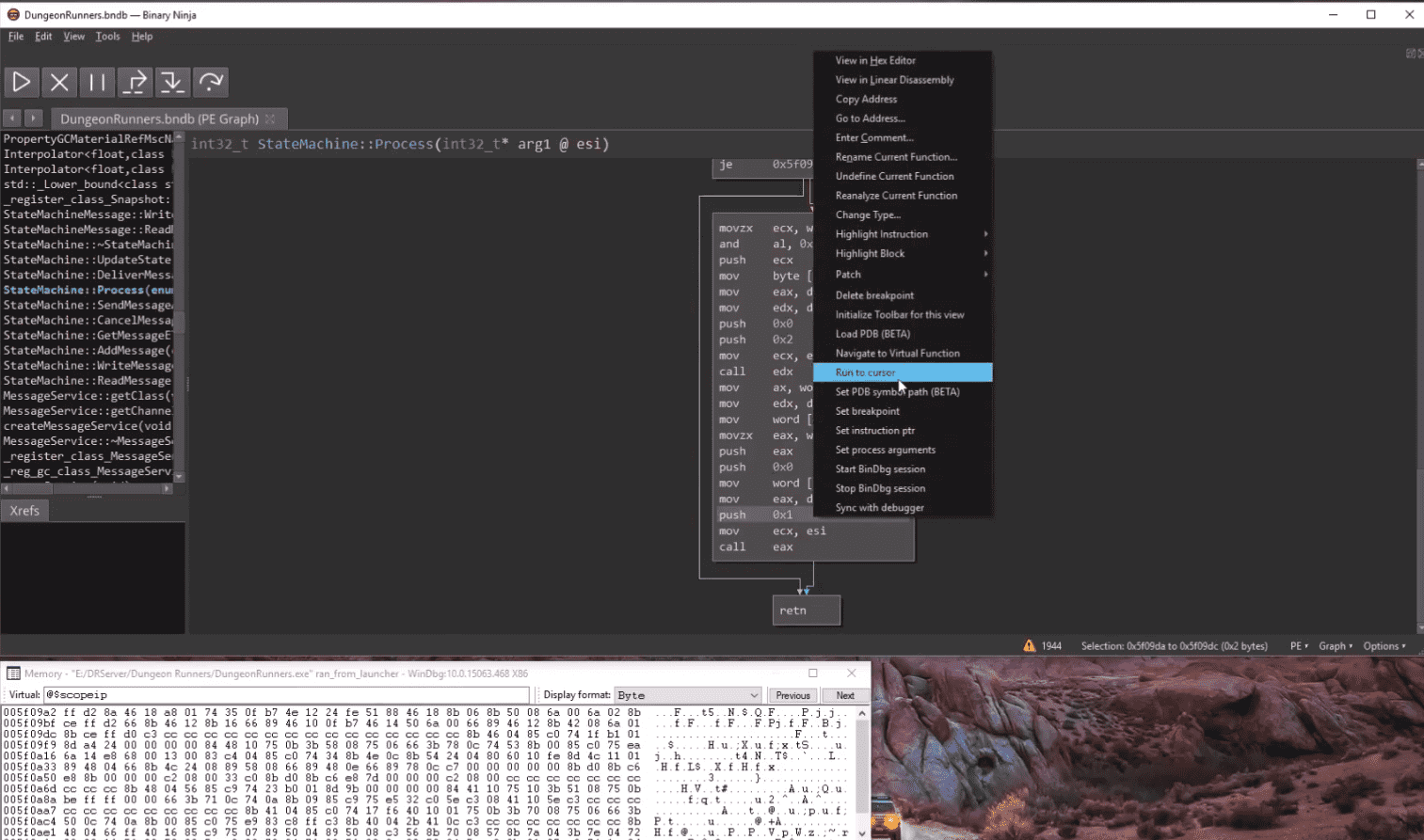
Task: Choose Initialize Toolbar for this view
Action: pyautogui.click(x=903, y=314)
